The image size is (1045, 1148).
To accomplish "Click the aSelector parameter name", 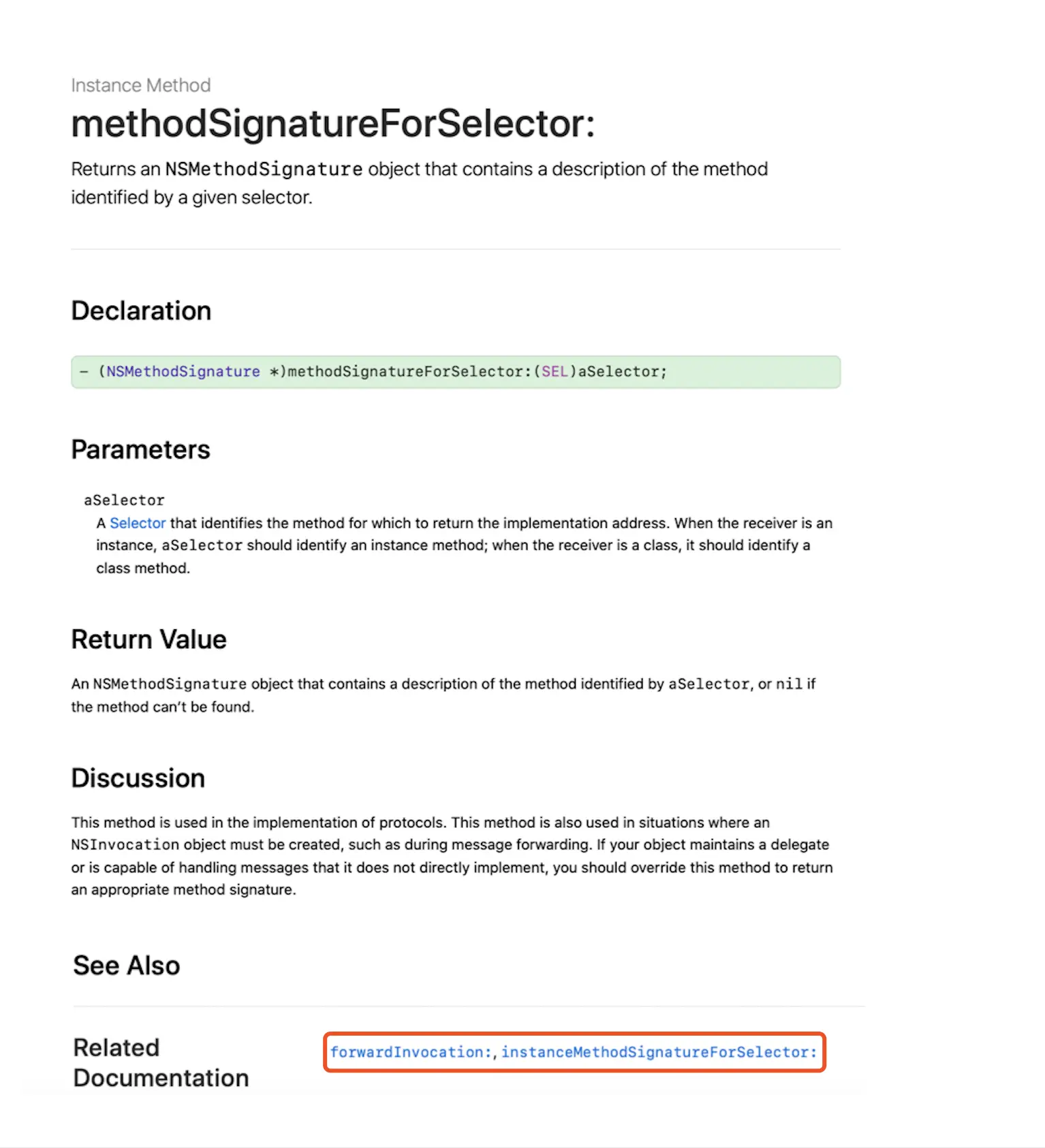I will [x=124, y=500].
